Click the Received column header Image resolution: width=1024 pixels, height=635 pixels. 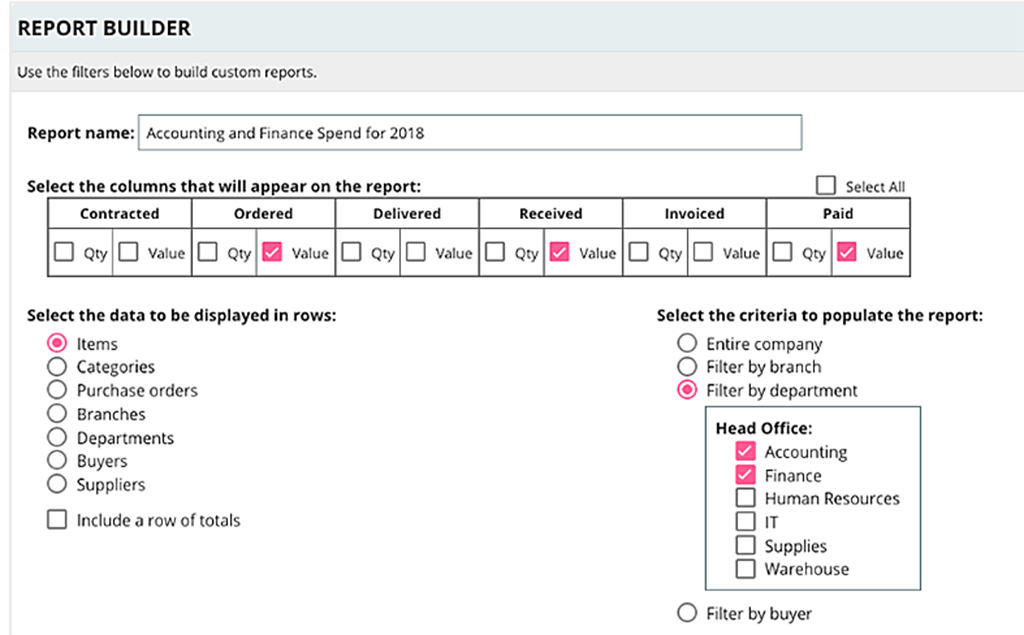coord(551,214)
